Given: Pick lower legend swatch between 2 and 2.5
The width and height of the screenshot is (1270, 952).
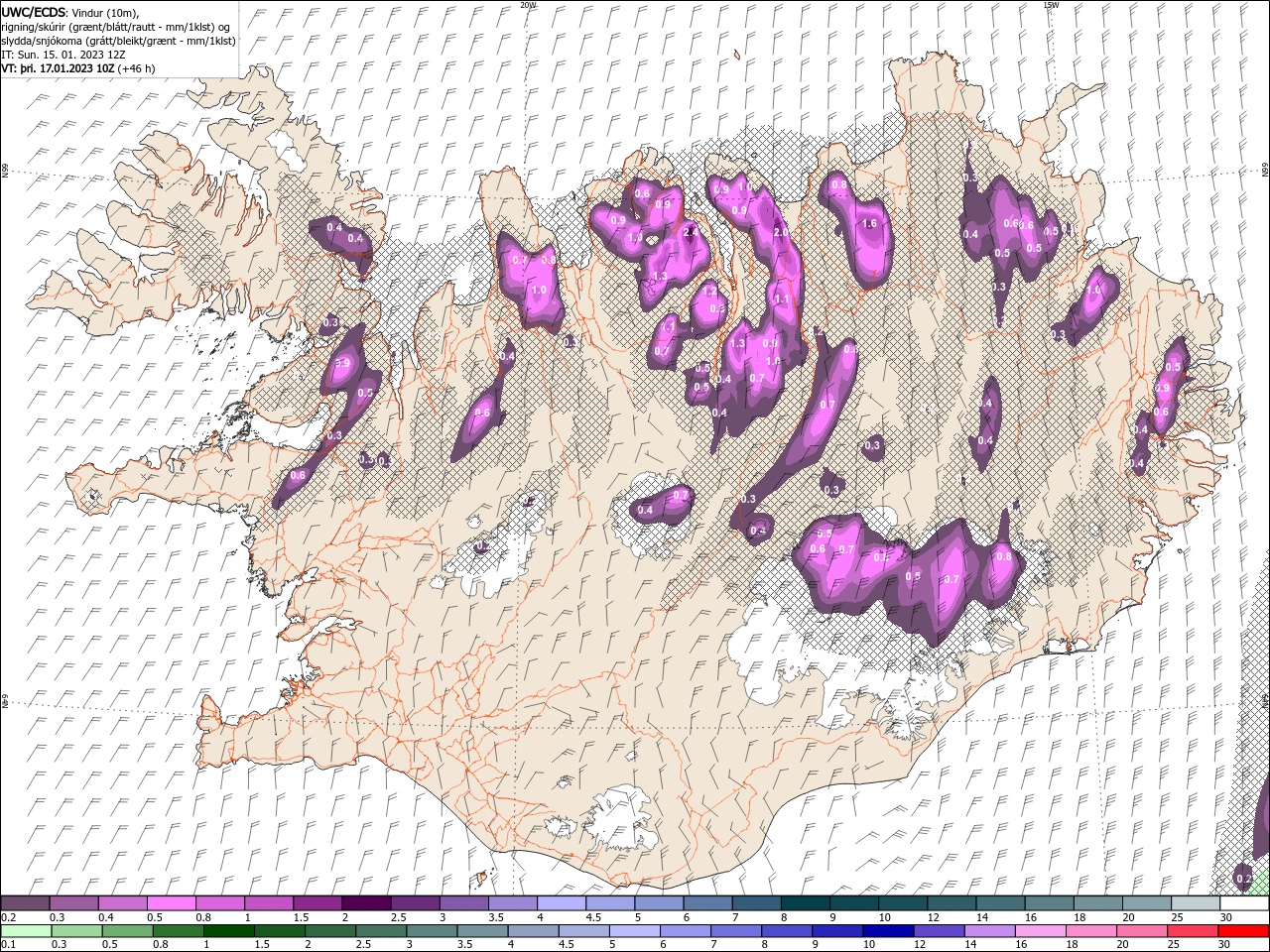Looking at the screenshot, I should pyautogui.click(x=330, y=931).
